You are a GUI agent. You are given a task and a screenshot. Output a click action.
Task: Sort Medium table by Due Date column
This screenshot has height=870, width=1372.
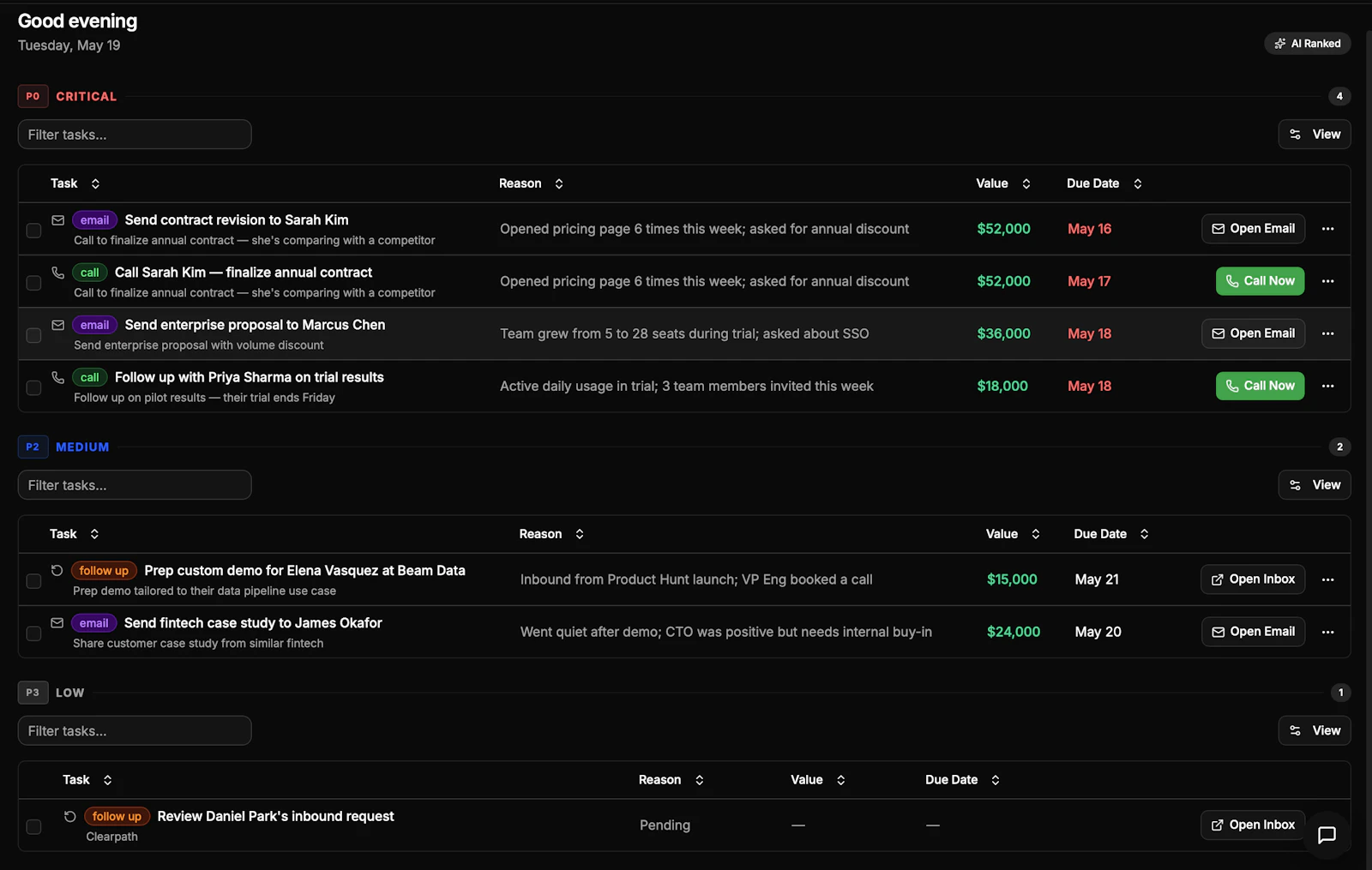(1111, 534)
